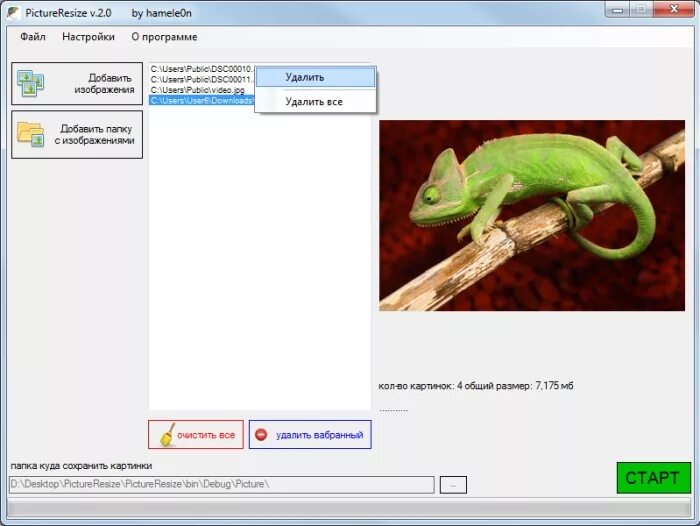The width and height of the screenshot is (700, 526).
Task: Minimize the PictureResize window
Action: tap(617, 10)
